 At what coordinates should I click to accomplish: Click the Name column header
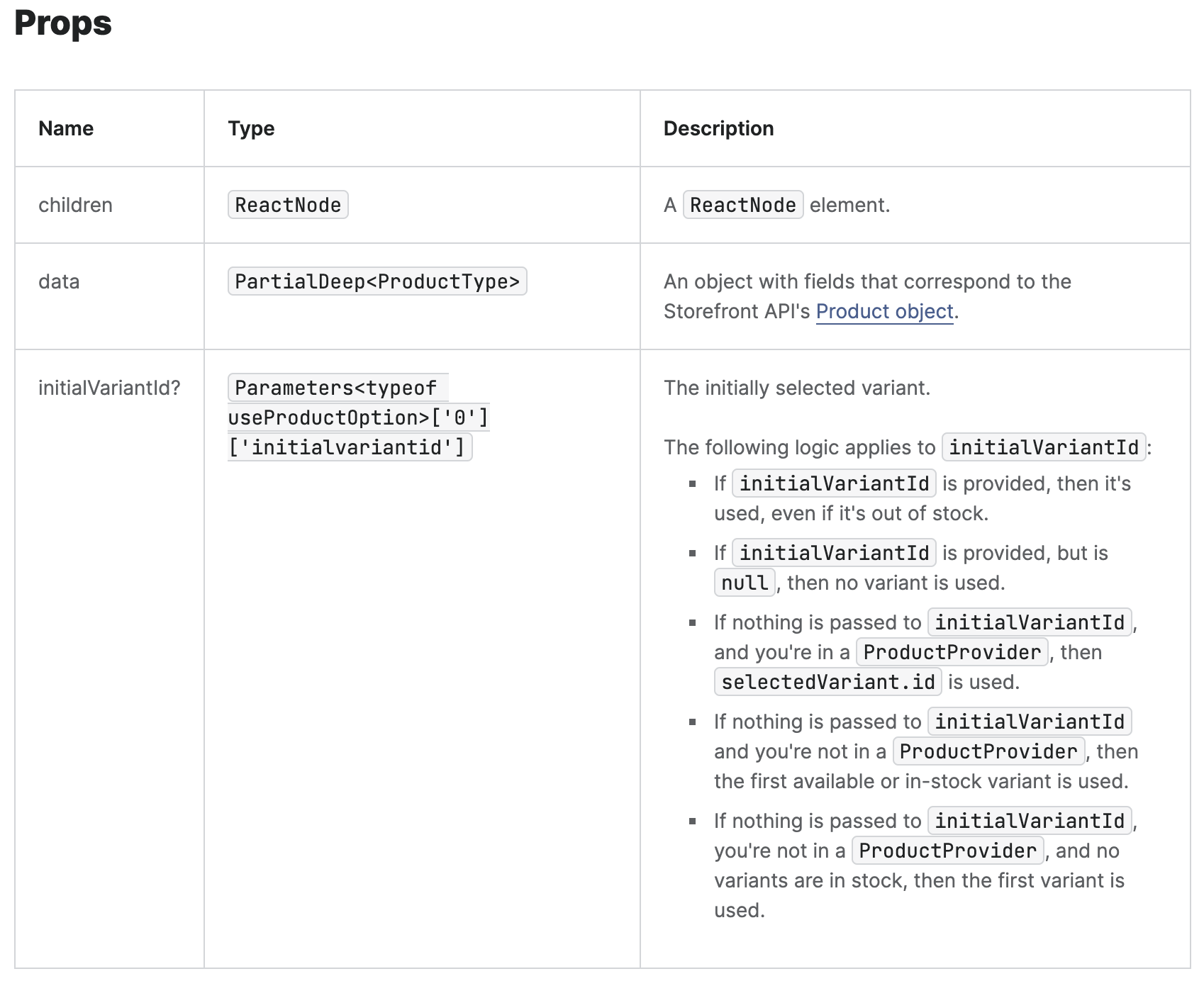click(x=66, y=128)
